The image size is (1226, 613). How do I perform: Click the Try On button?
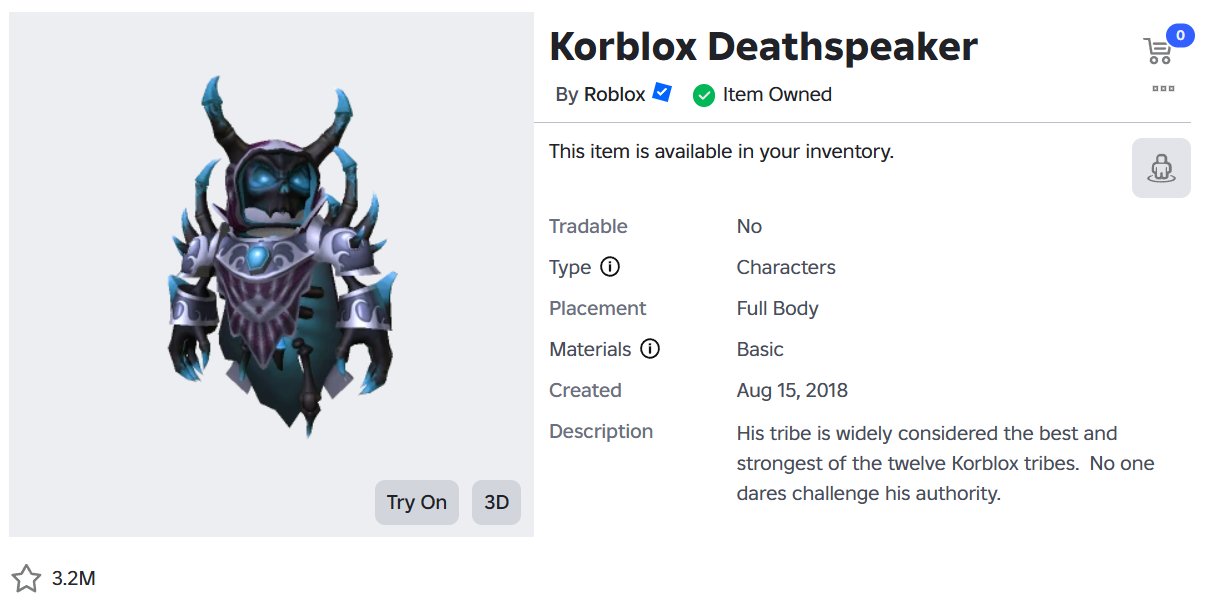pyautogui.click(x=417, y=502)
